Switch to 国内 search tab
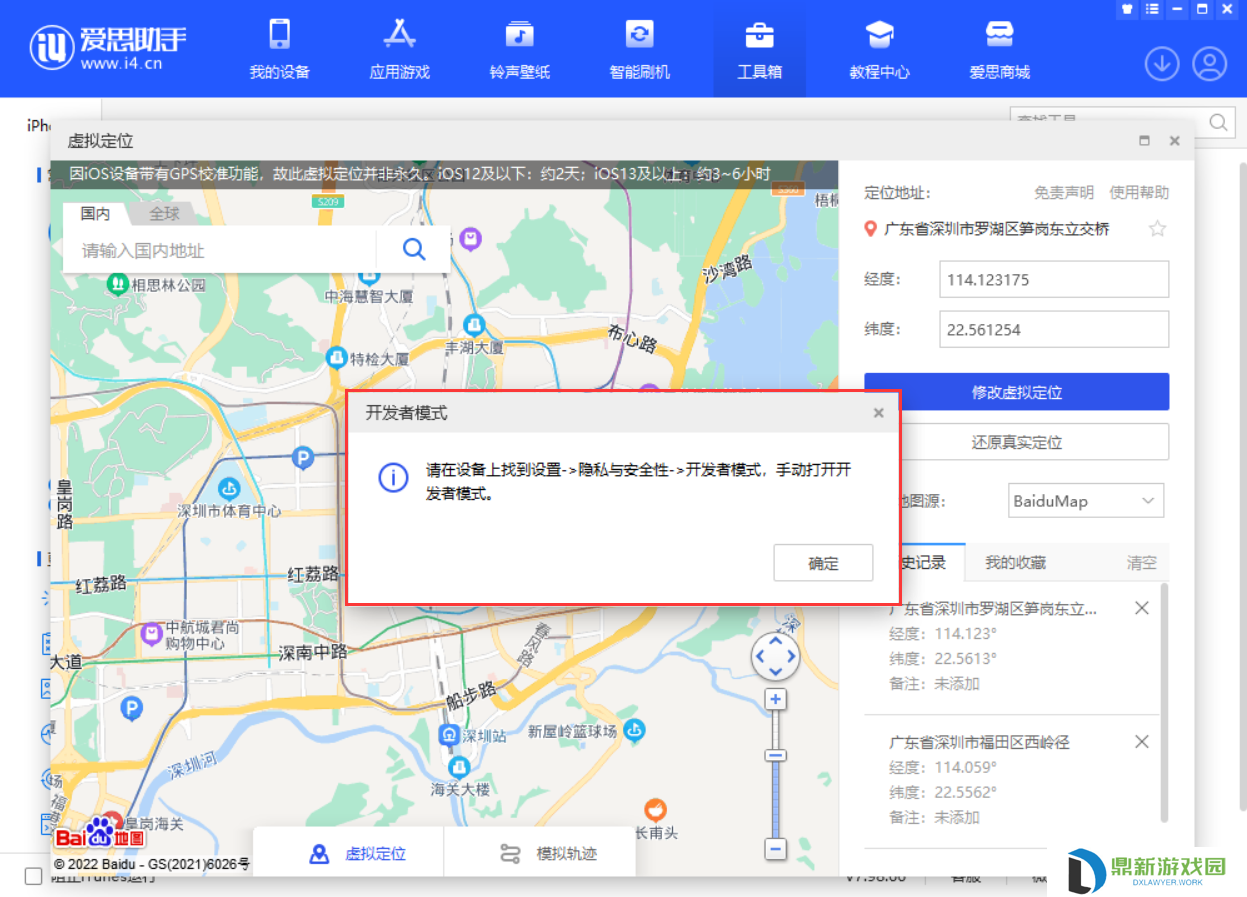 point(95,213)
